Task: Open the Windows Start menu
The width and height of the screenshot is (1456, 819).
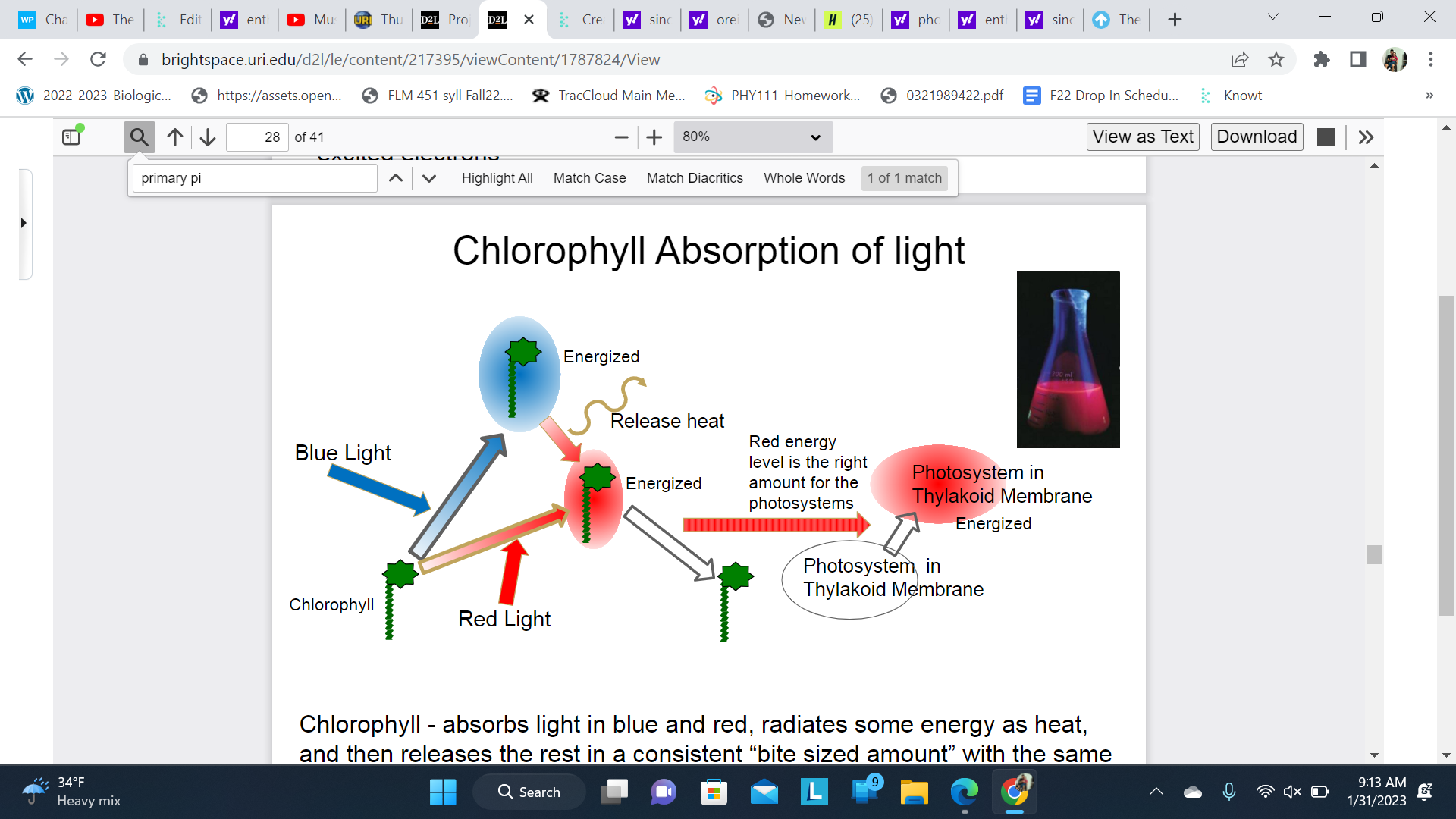Action: coord(443,792)
